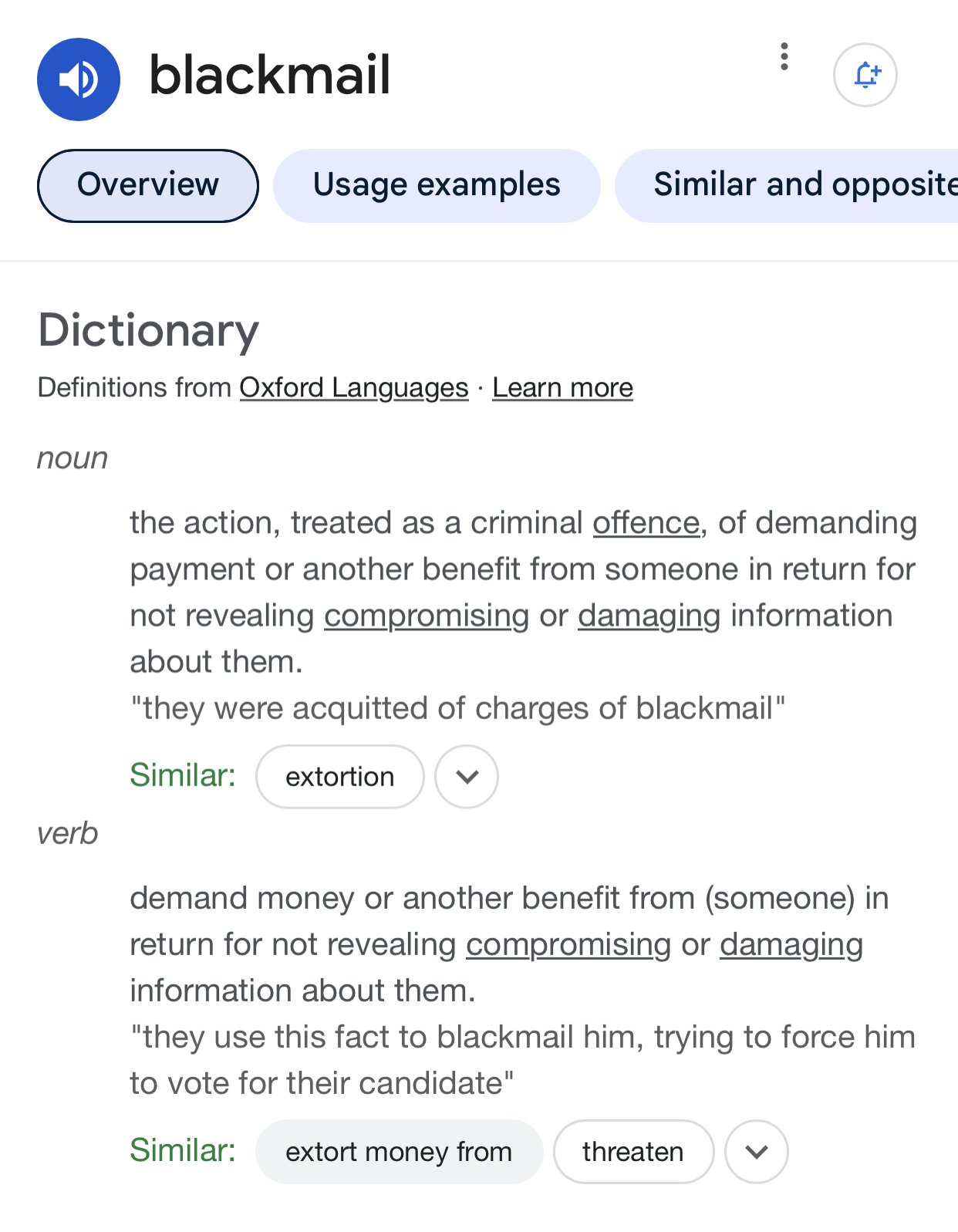This screenshot has width=958, height=1232.
Task: Open 'damaging' link in the verb definition
Action: [791, 944]
